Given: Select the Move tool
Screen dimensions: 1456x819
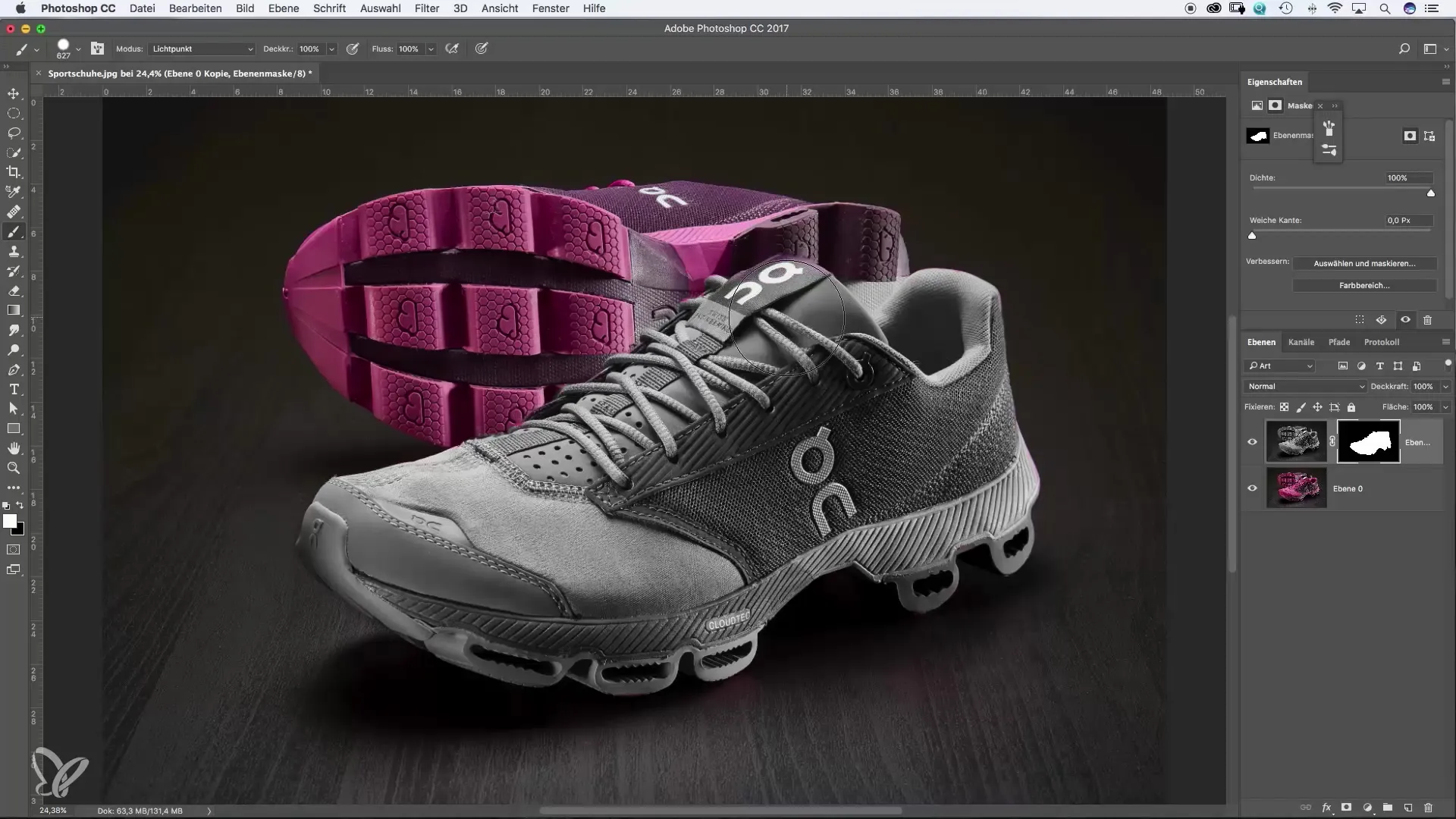Looking at the screenshot, I should pyautogui.click(x=14, y=93).
